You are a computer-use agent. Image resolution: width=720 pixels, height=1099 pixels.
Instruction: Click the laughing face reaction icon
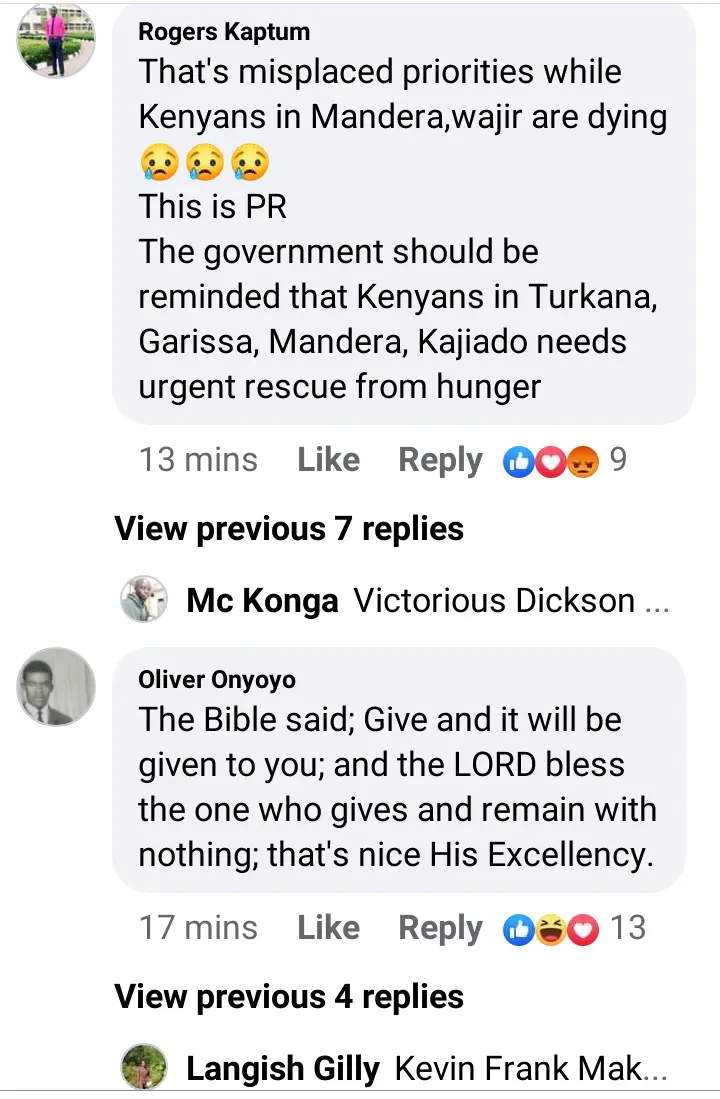point(551,929)
